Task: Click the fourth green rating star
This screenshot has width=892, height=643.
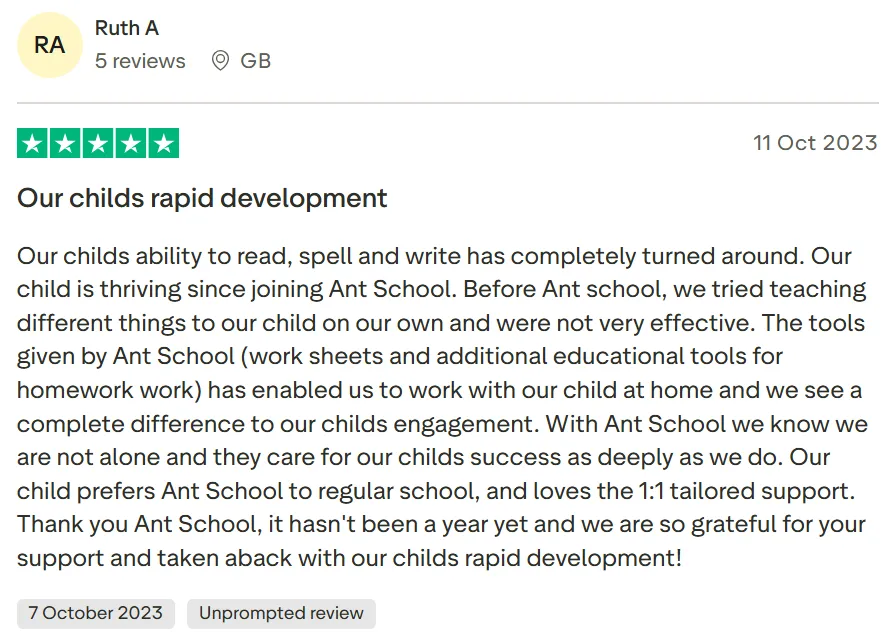Action: click(x=131, y=143)
